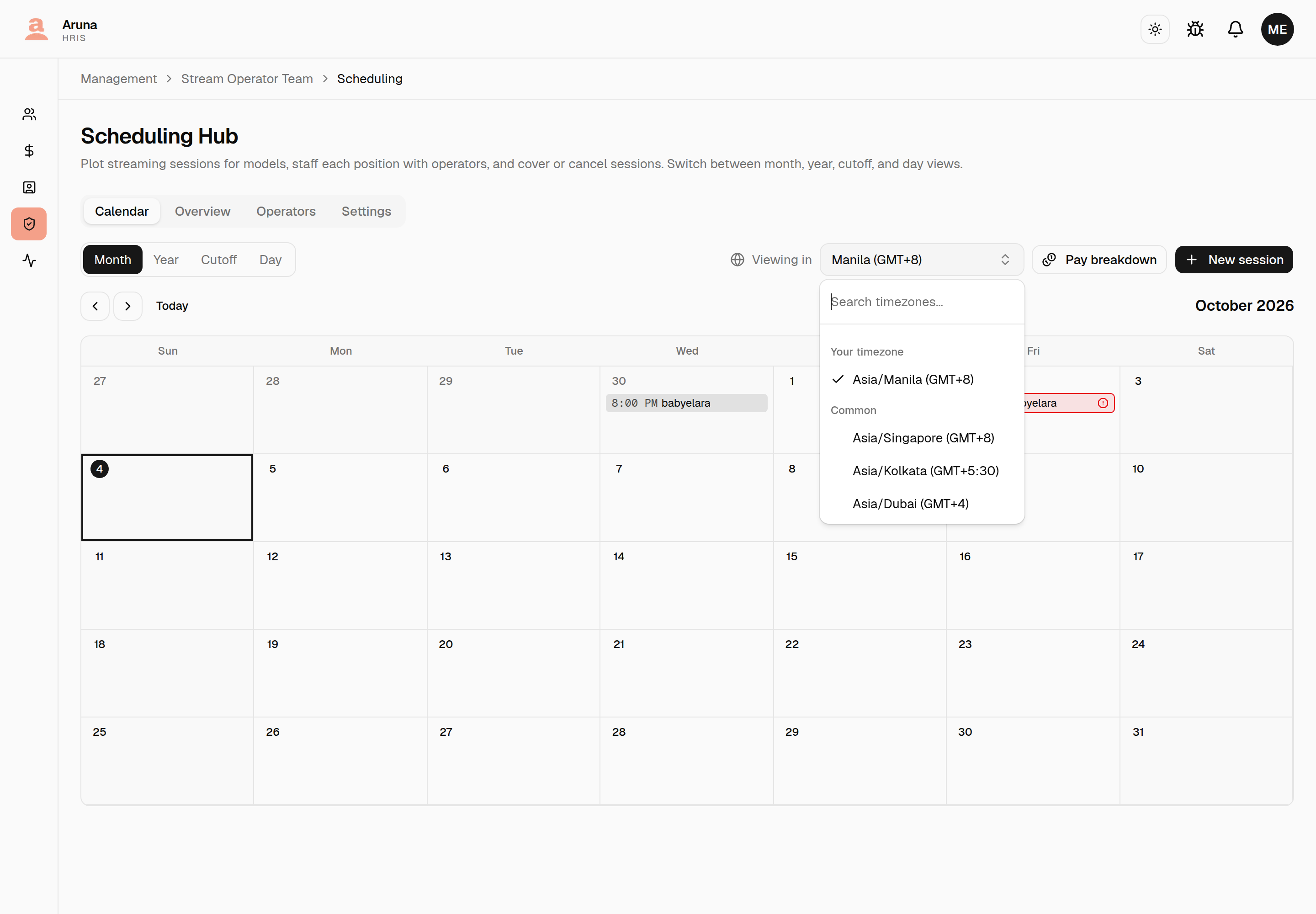Create a New session
1316x914 pixels.
1234,260
